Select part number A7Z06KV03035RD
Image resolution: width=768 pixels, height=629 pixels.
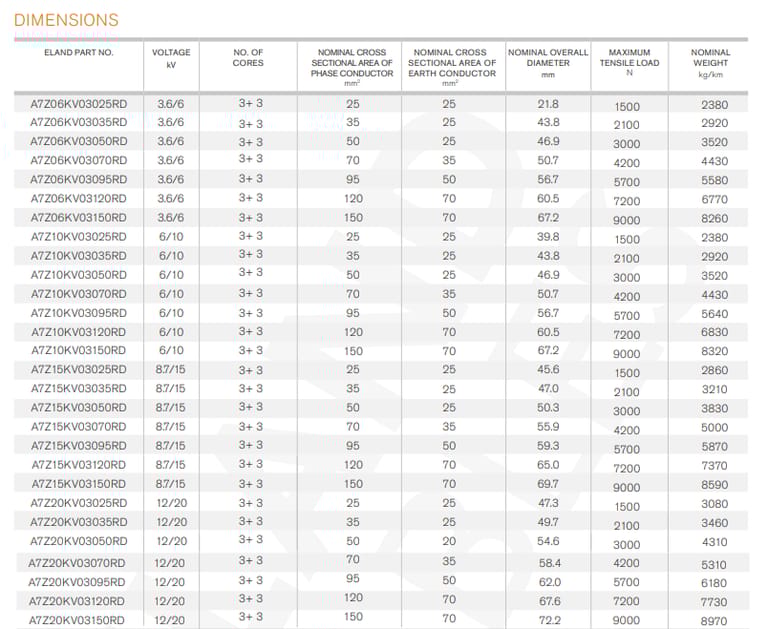[x=79, y=122]
